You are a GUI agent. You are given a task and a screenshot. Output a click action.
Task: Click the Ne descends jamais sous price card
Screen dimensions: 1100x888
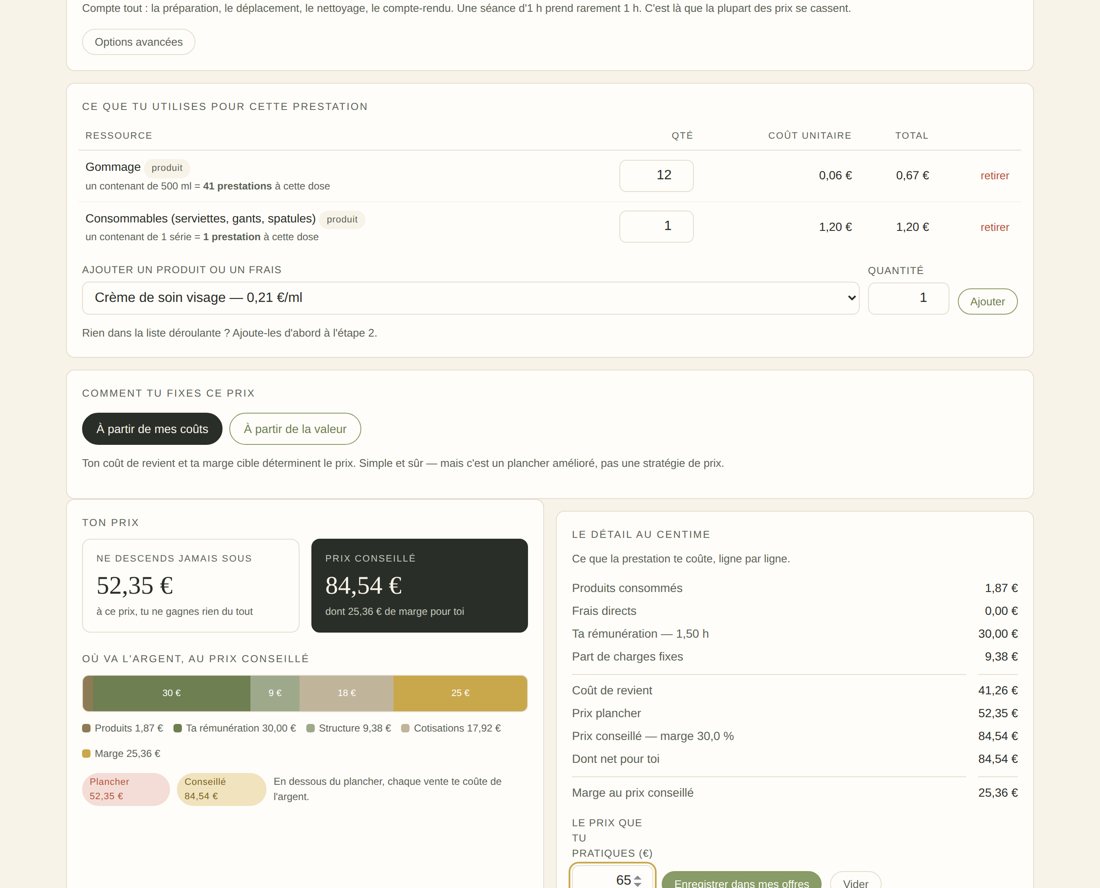[191, 586]
